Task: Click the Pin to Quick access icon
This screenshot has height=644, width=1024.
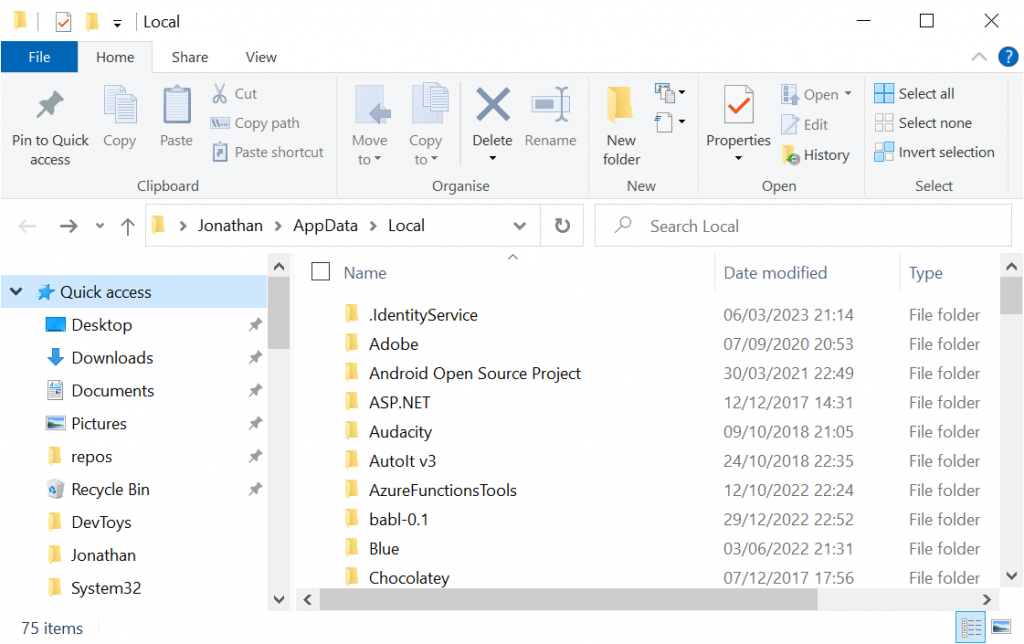Action: click(50, 106)
